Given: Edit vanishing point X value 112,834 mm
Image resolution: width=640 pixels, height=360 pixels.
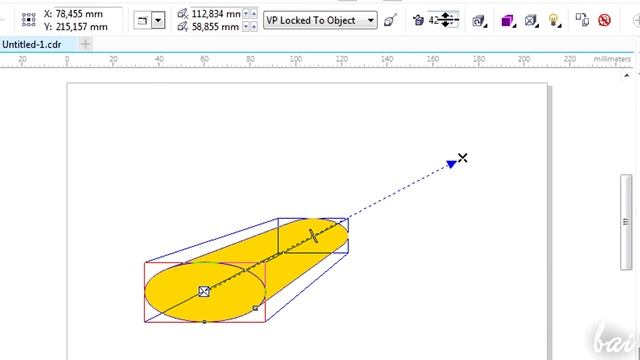Looking at the screenshot, I should (x=216, y=14).
